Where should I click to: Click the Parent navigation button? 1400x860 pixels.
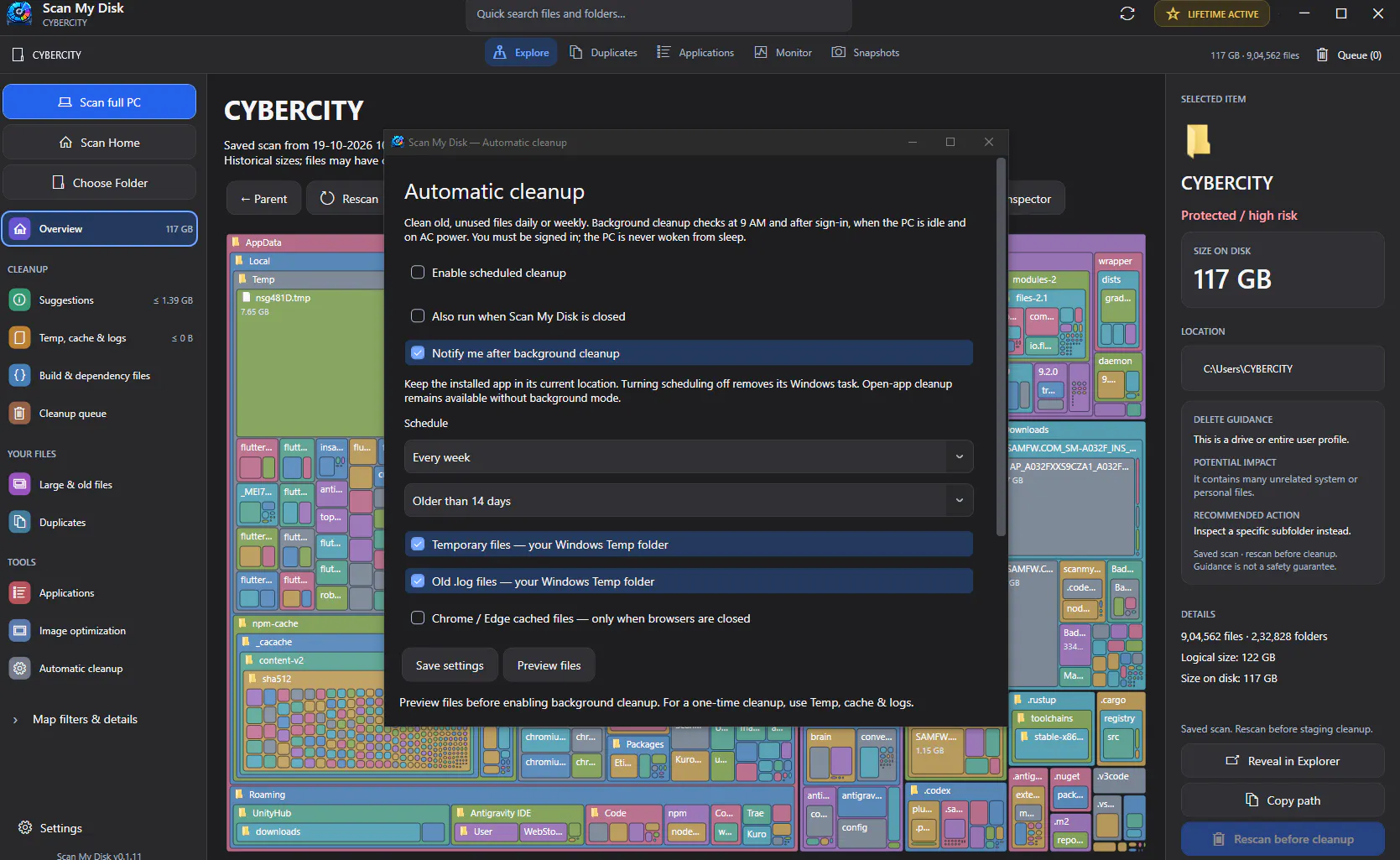tap(263, 199)
